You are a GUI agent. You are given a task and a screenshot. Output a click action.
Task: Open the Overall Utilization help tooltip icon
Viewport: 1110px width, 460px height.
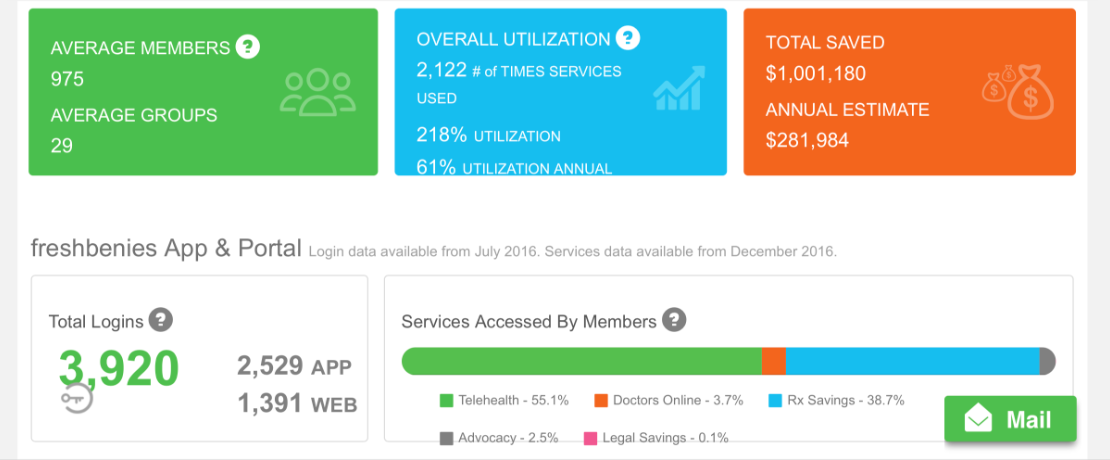tap(627, 39)
